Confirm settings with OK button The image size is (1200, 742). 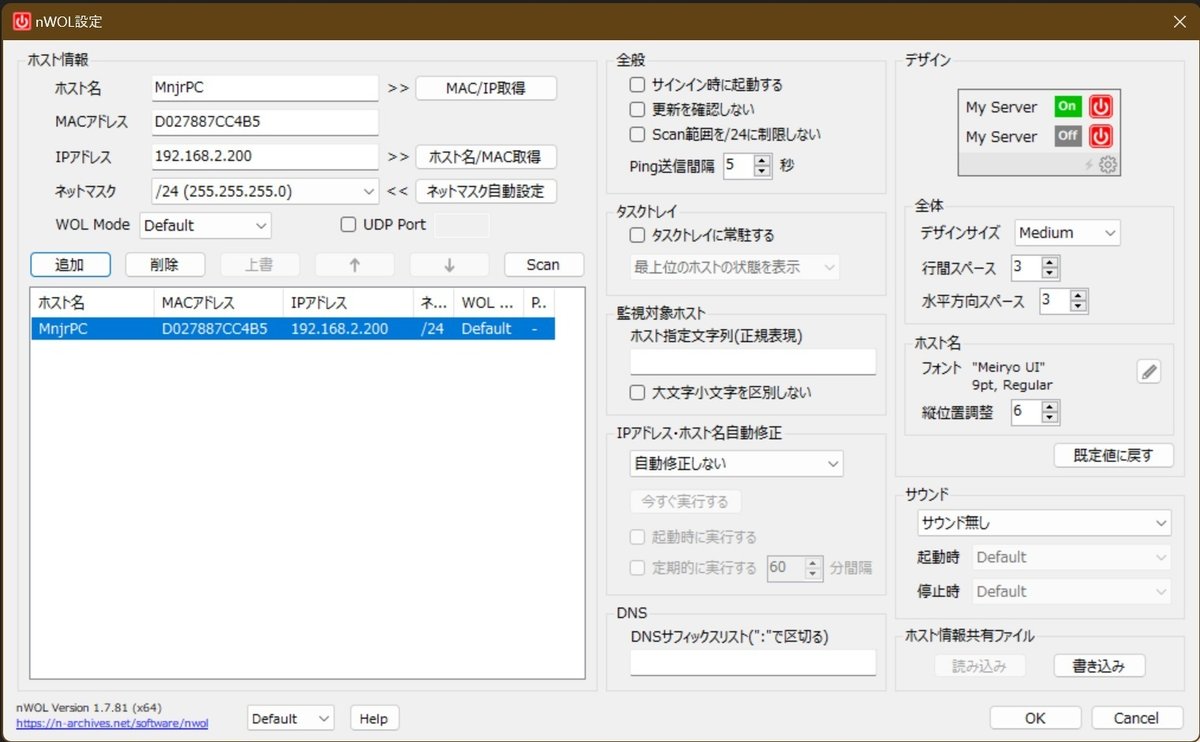click(1035, 718)
